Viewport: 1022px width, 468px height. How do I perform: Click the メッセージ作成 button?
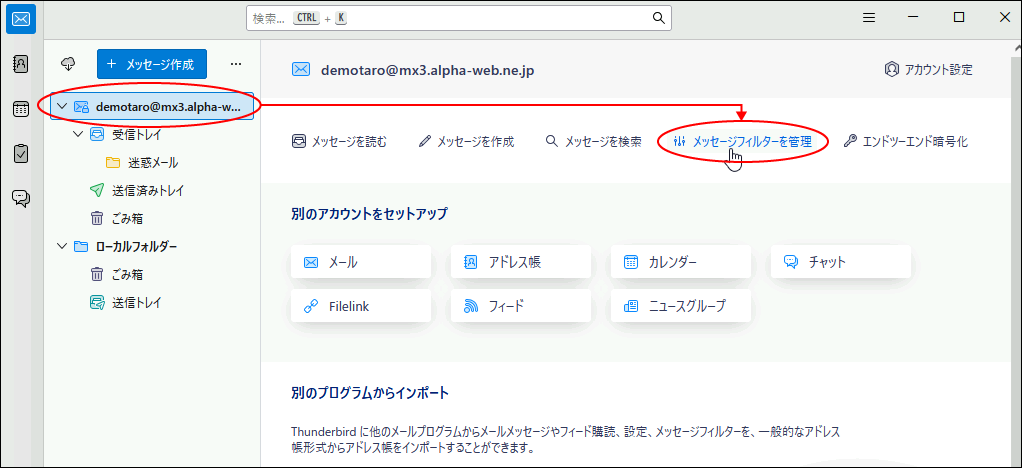(152, 64)
